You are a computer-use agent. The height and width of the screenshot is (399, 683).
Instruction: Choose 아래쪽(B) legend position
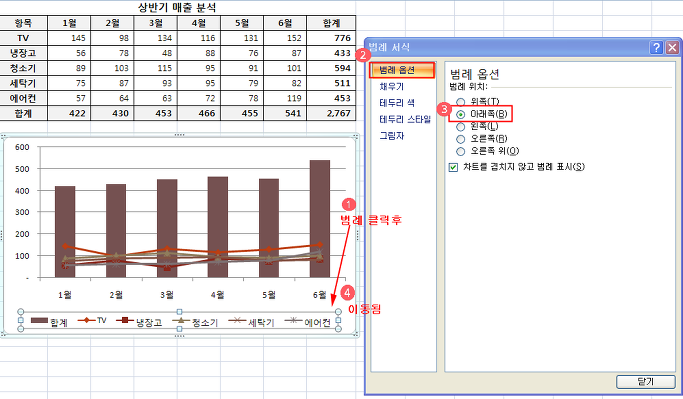point(460,114)
